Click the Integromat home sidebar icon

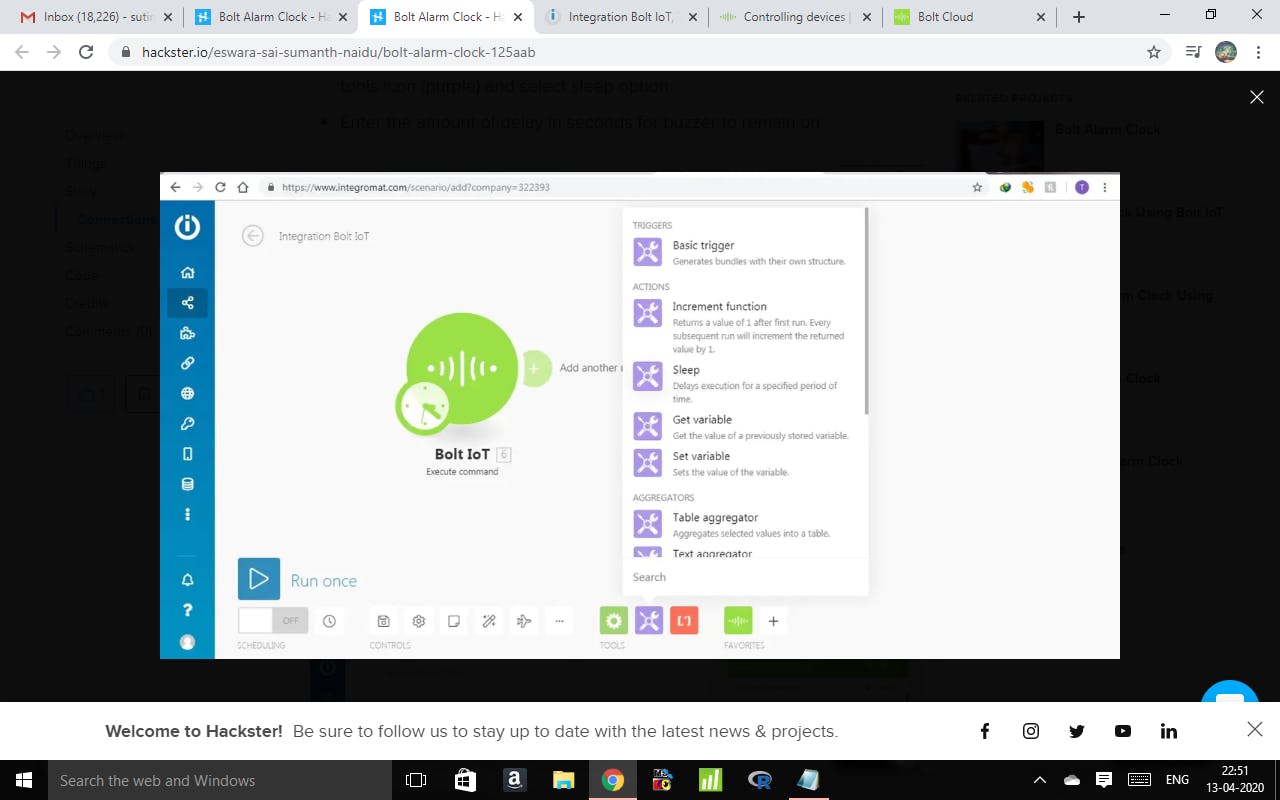187,273
